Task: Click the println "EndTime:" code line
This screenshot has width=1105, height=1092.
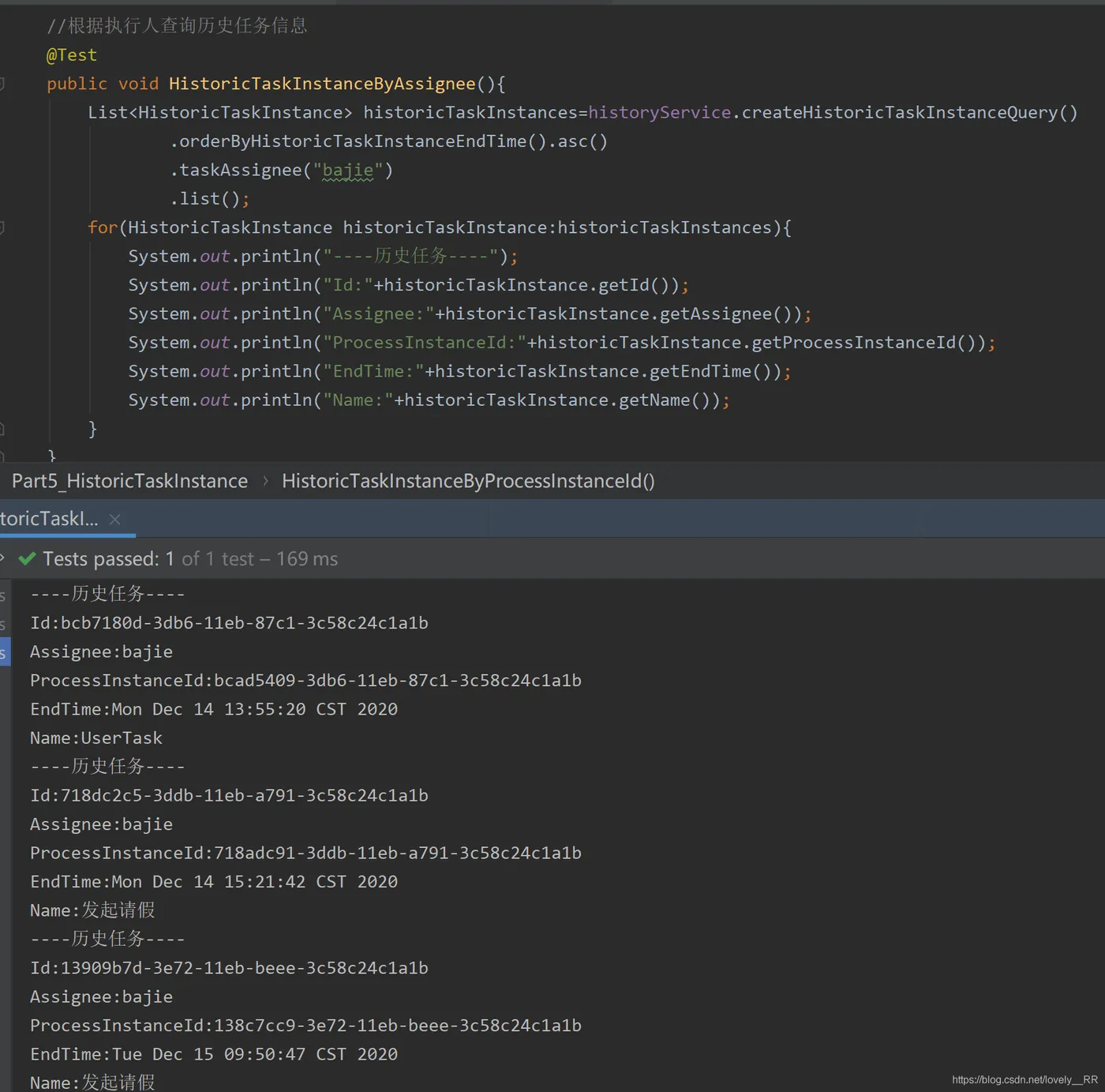Action: point(459,371)
